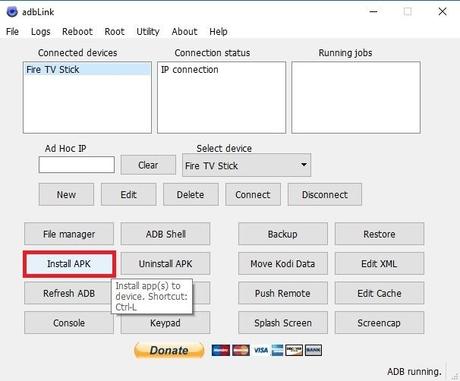Screen dimensions: 460x381
Task: Open Edit Cache
Action: tap(379, 293)
